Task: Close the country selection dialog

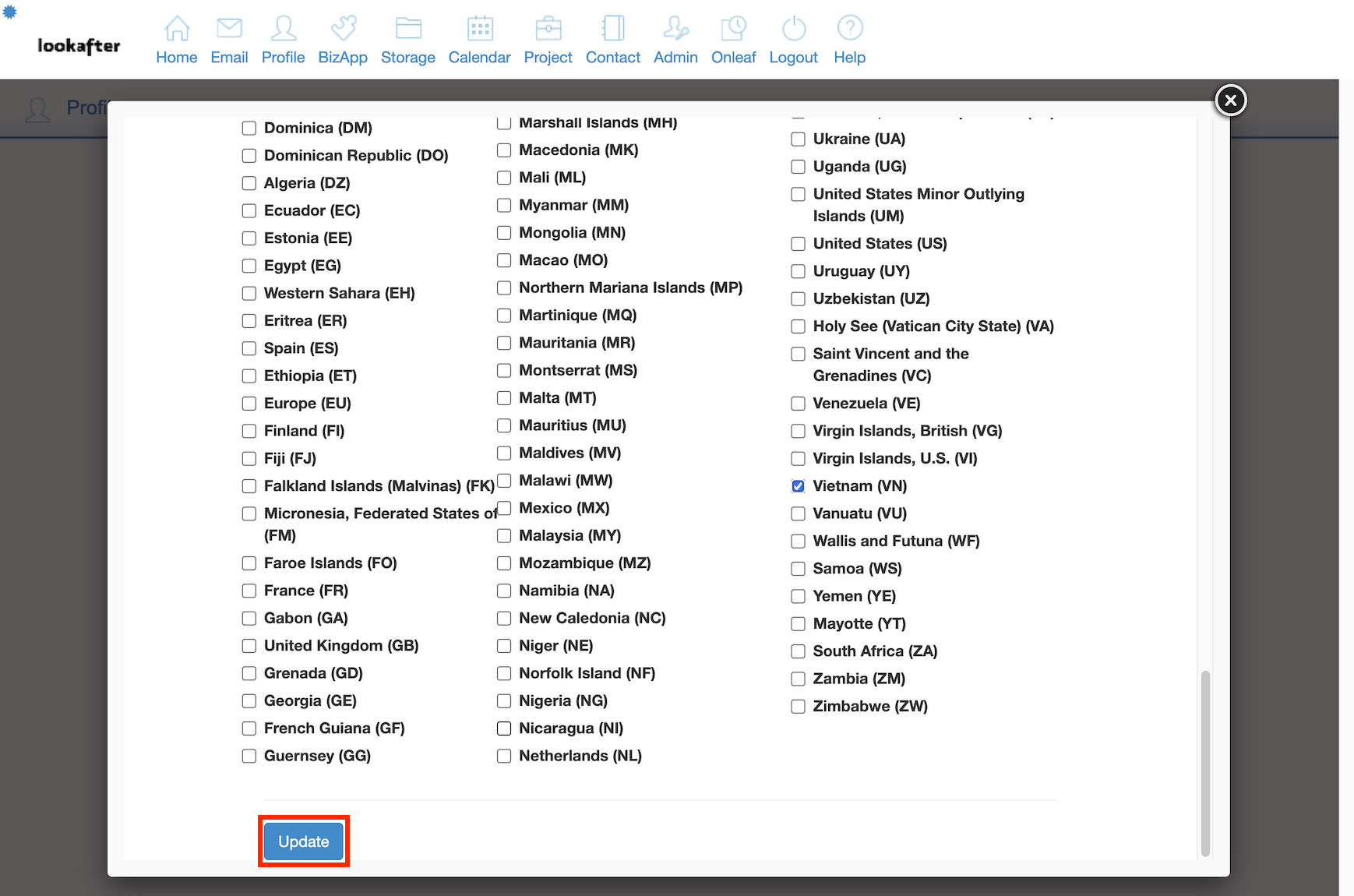Action: (x=1230, y=101)
